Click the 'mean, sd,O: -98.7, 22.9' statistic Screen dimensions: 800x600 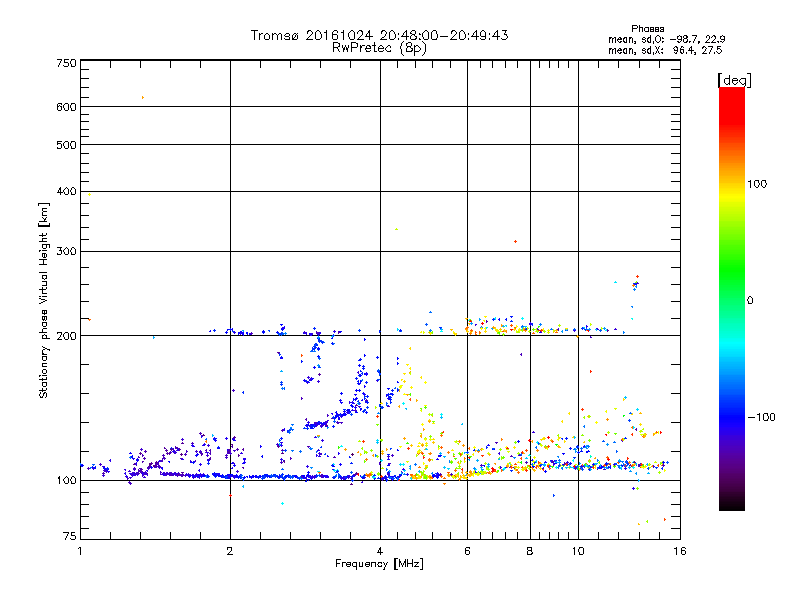(x=666, y=39)
